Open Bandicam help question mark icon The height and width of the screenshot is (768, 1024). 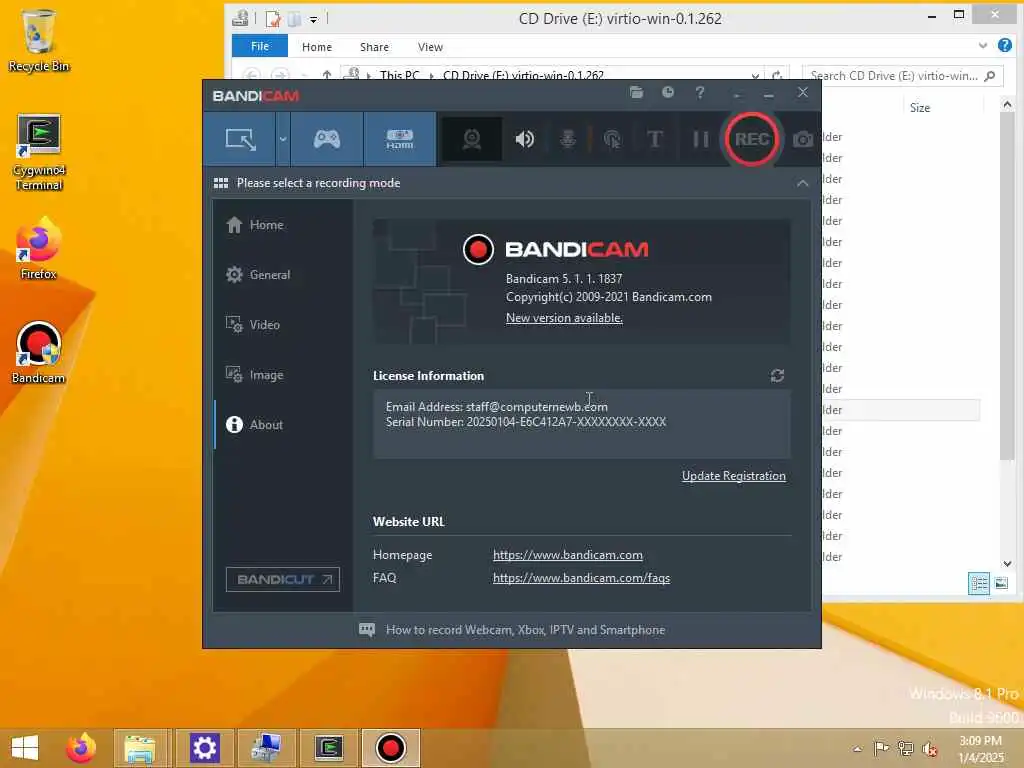pos(699,92)
